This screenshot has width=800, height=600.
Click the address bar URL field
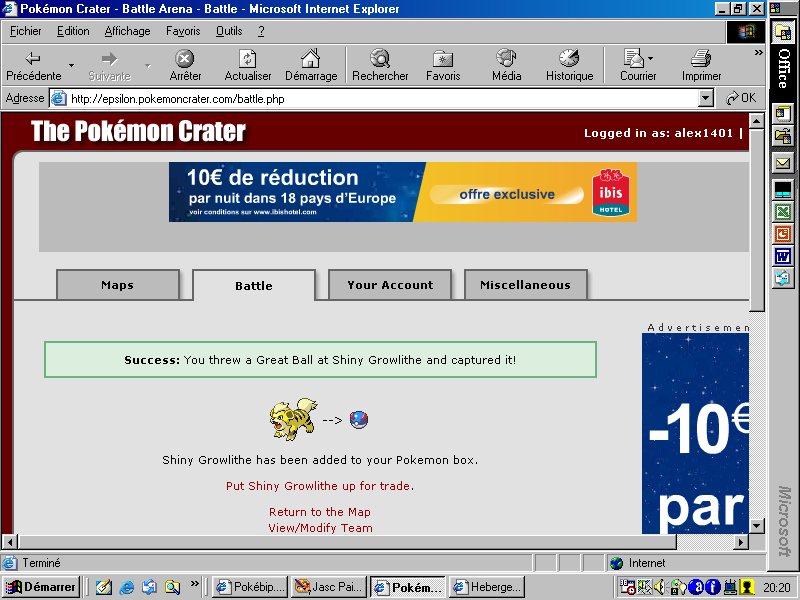point(380,98)
